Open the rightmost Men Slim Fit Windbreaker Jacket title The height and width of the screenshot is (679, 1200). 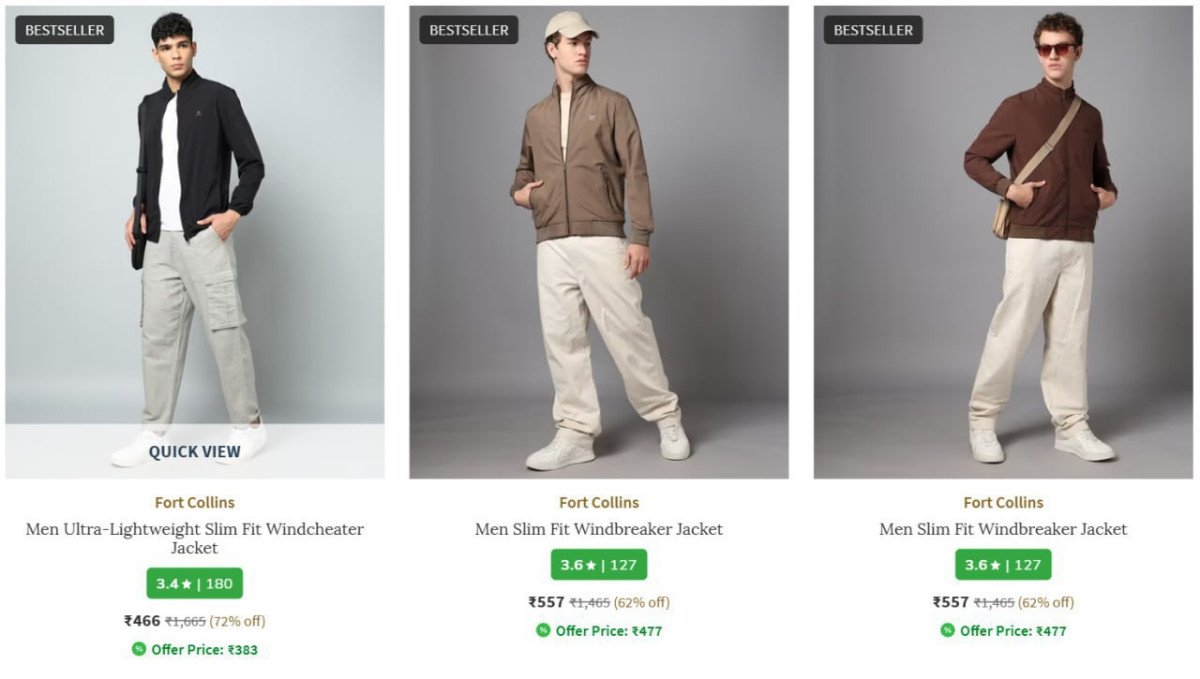click(1003, 529)
